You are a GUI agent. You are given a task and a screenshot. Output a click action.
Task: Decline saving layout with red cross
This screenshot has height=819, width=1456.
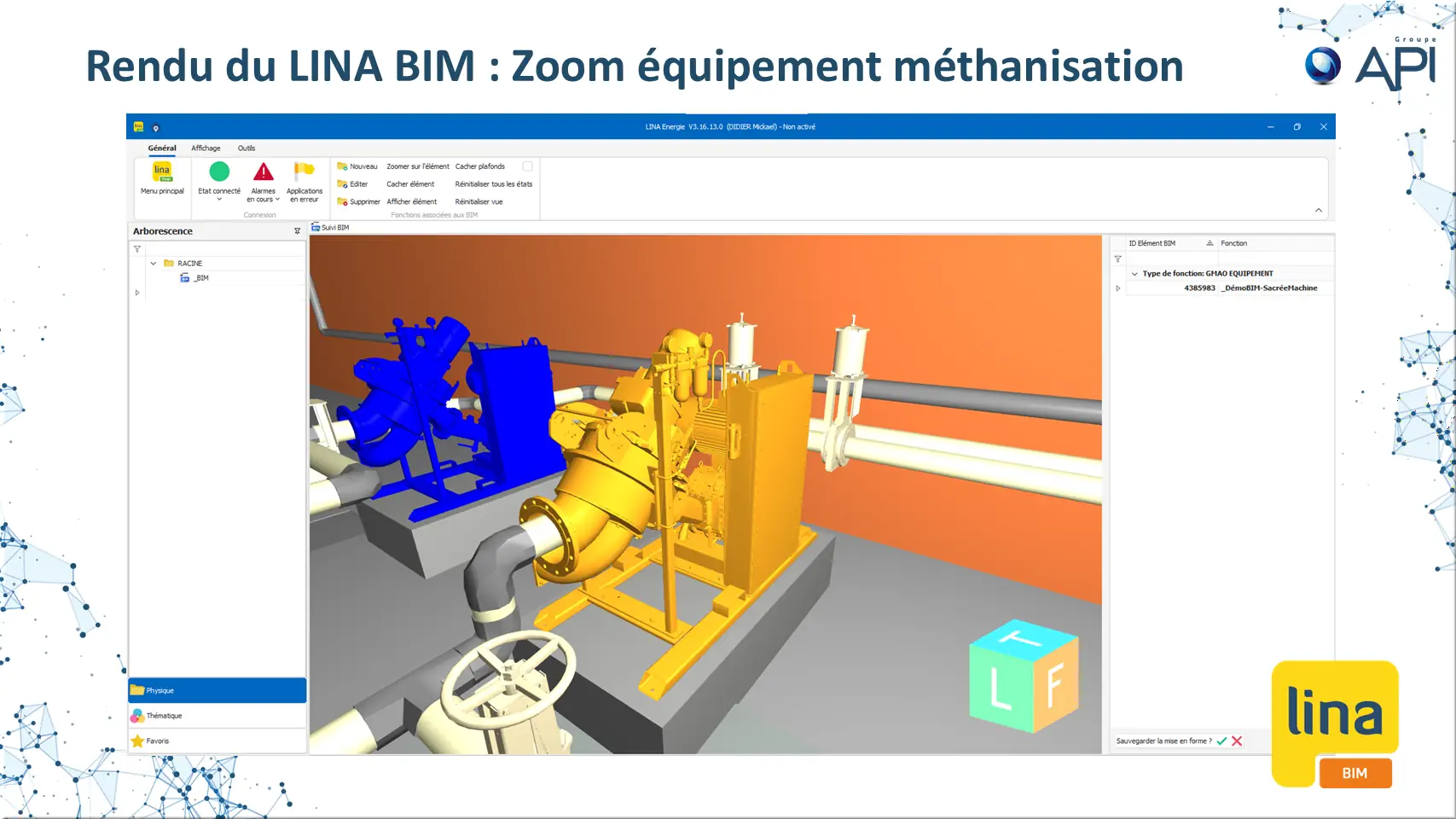coord(1237,741)
